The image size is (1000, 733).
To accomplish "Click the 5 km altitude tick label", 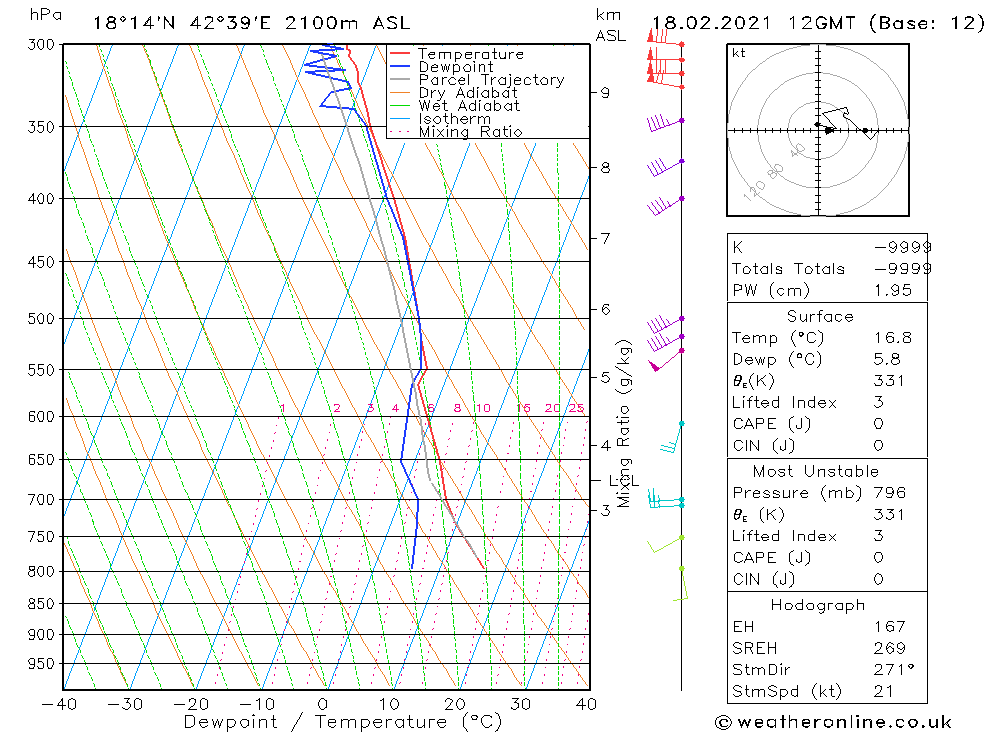I will pyautogui.click(x=605, y=378).
